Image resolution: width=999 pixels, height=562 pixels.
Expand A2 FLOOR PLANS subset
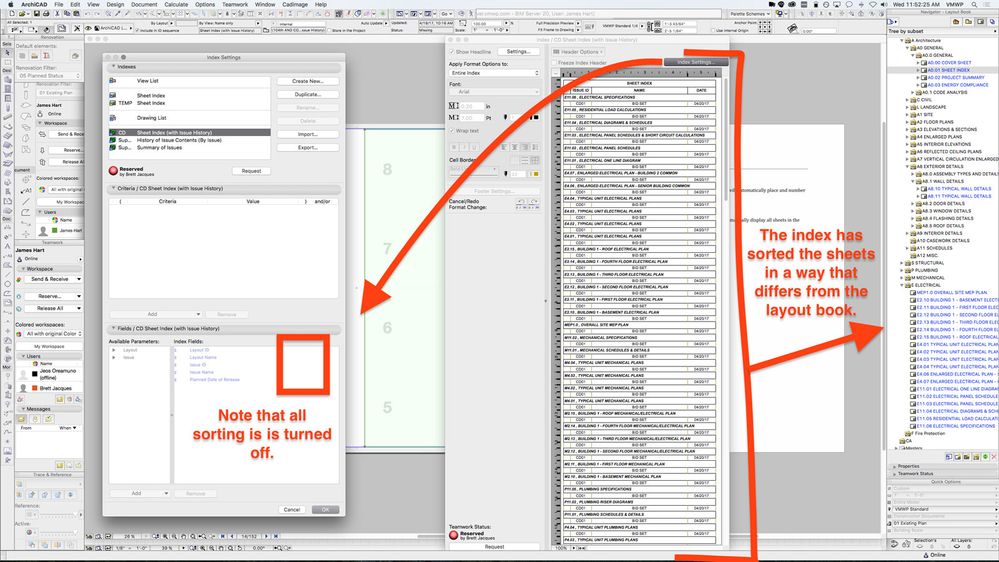tap(907, 122)
